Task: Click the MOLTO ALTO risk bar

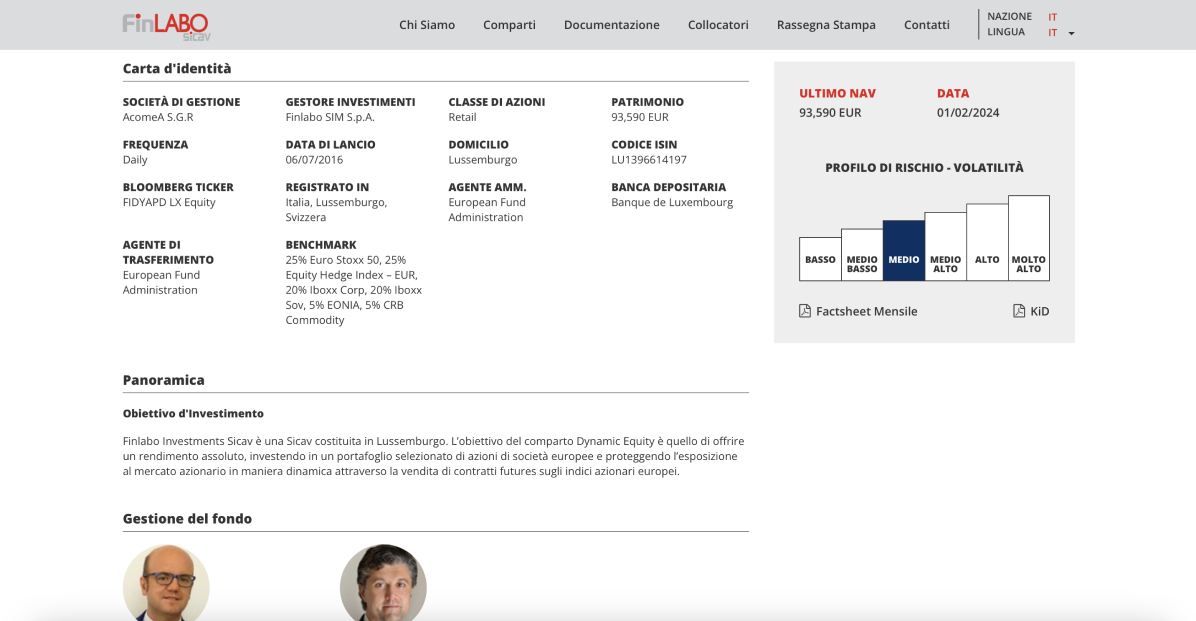Action: 1029,238
